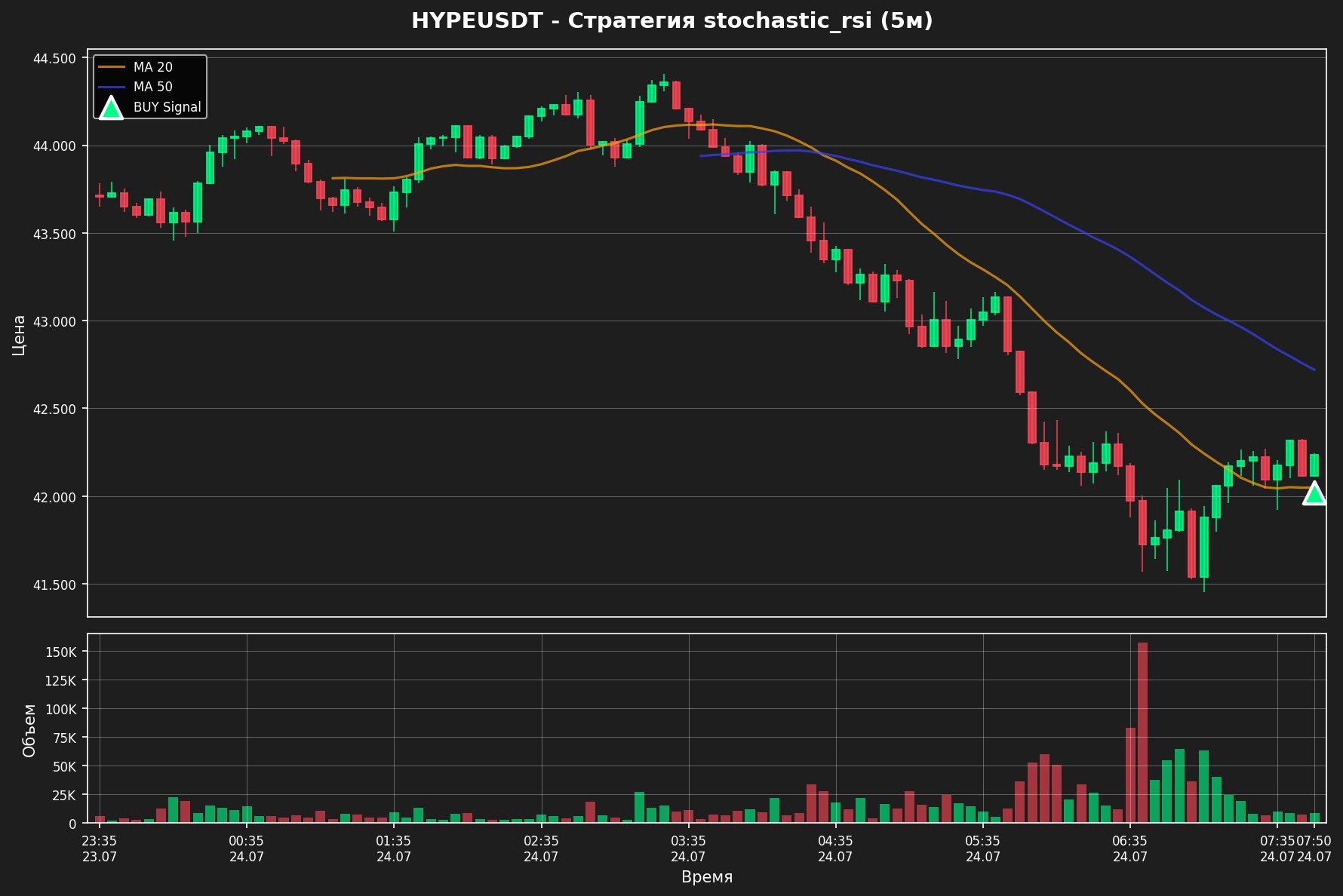Image resolution: width=1343 pixels, height=896 pixels.
Task: Click the 50K volume axis label
Action: pos(64,766)
